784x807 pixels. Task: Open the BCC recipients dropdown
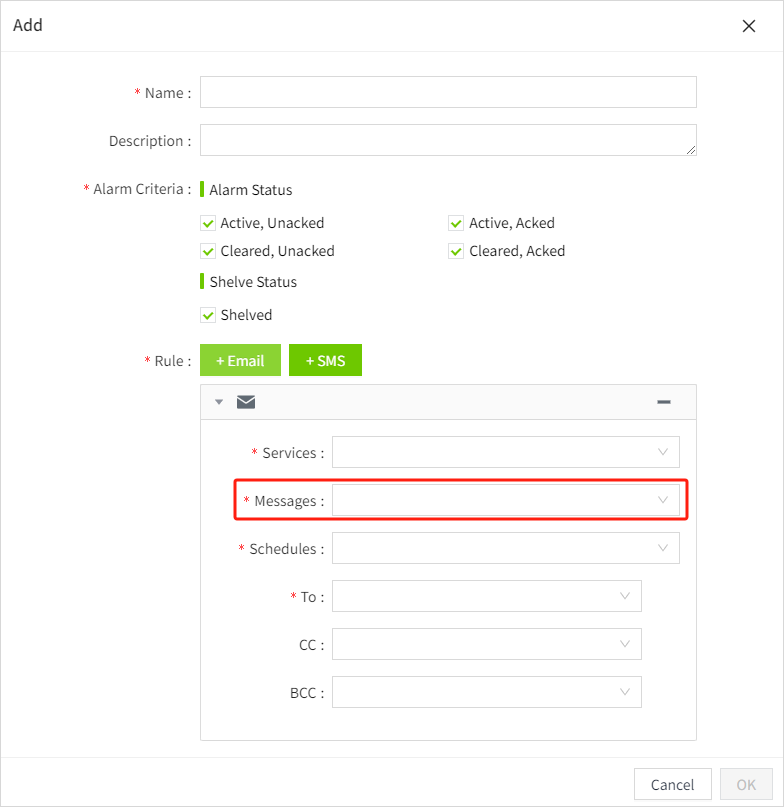(x=486, y=692)
